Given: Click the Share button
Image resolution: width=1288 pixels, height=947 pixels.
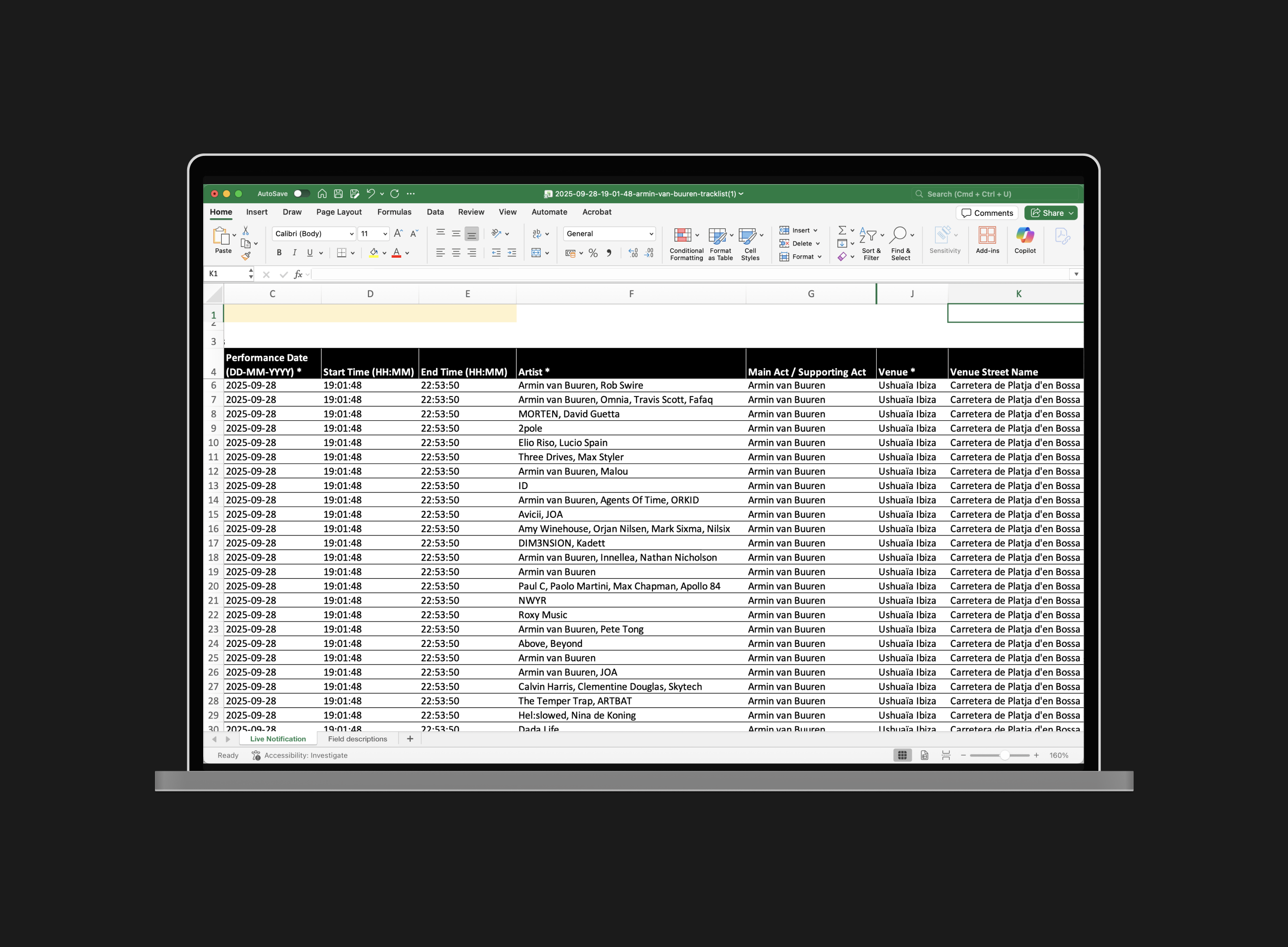Looking at the screenshot, I should [1050, 213].
